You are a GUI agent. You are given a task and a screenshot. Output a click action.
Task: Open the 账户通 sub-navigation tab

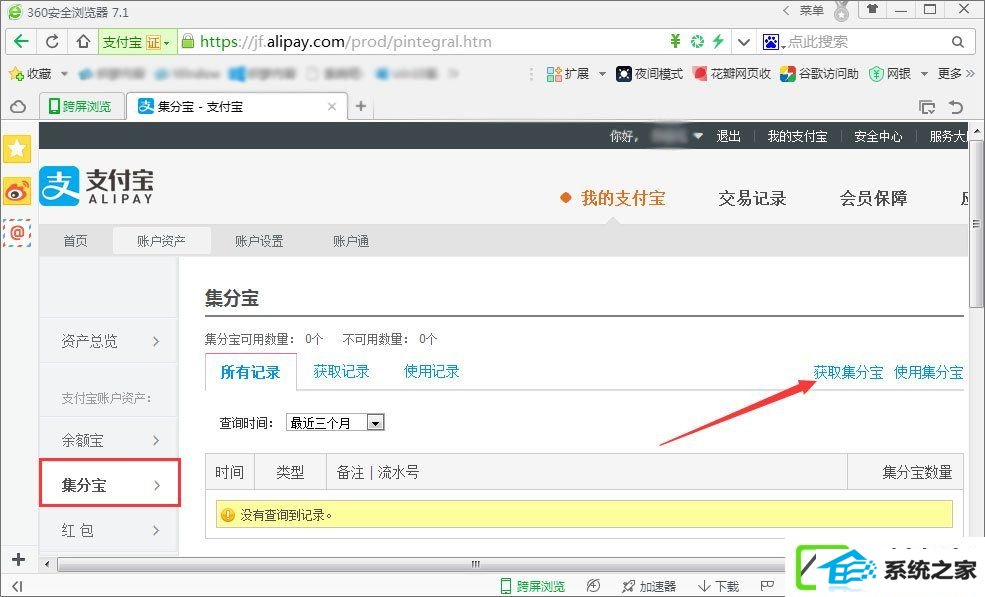(x=351, y=241)
